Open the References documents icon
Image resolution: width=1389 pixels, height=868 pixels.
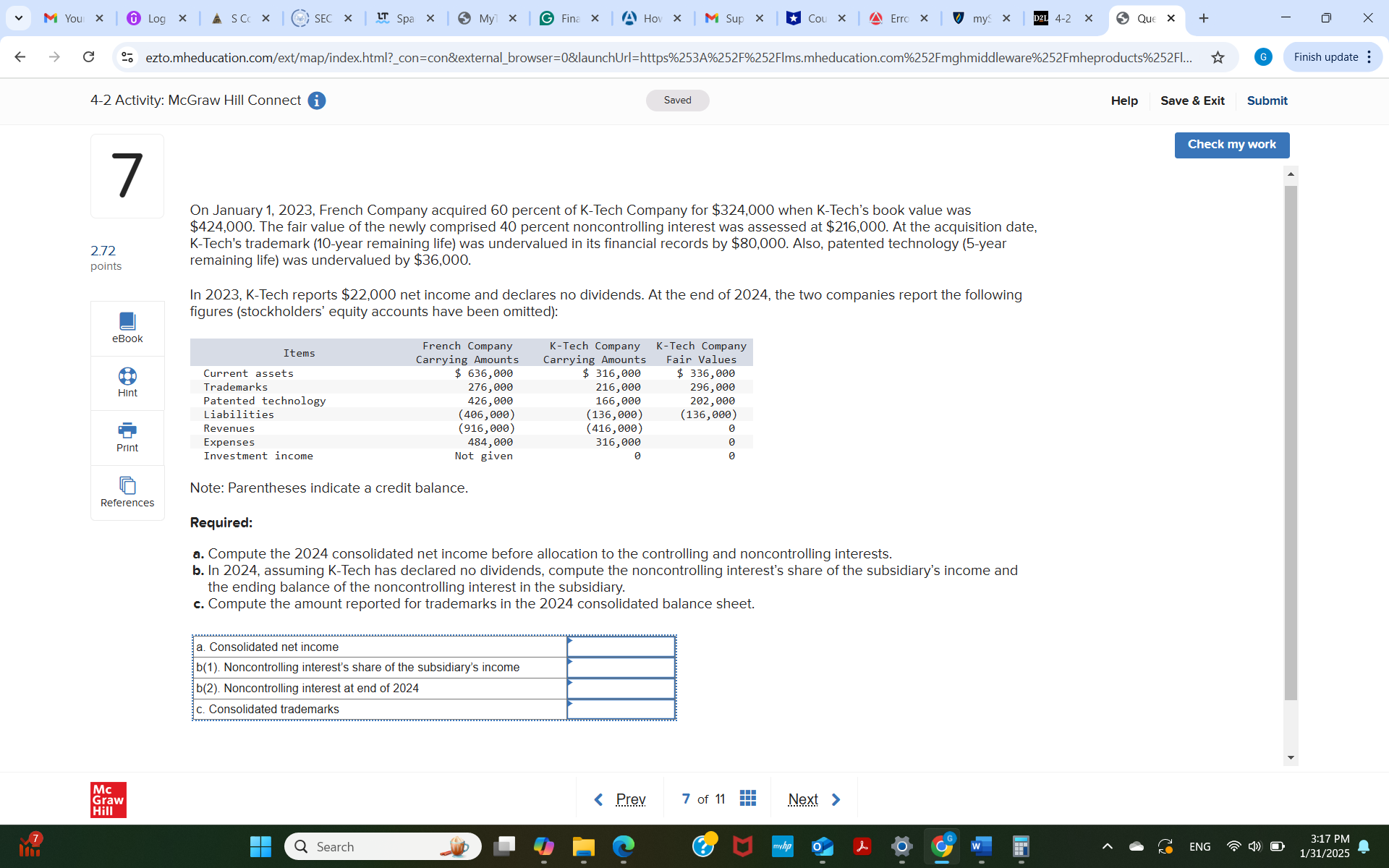pyautogui.click(x=127, y=485)
